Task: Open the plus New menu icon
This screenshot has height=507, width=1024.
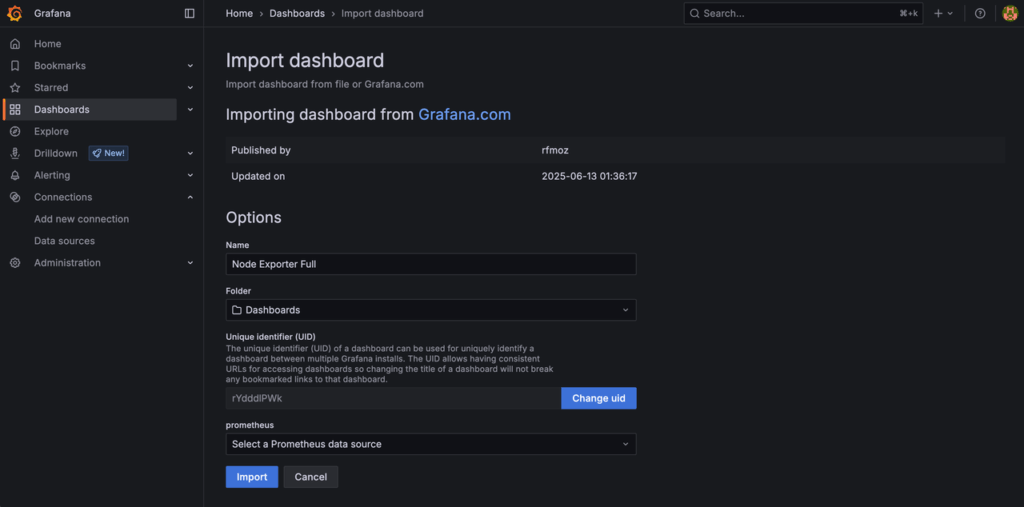Action: click(943, 13)
